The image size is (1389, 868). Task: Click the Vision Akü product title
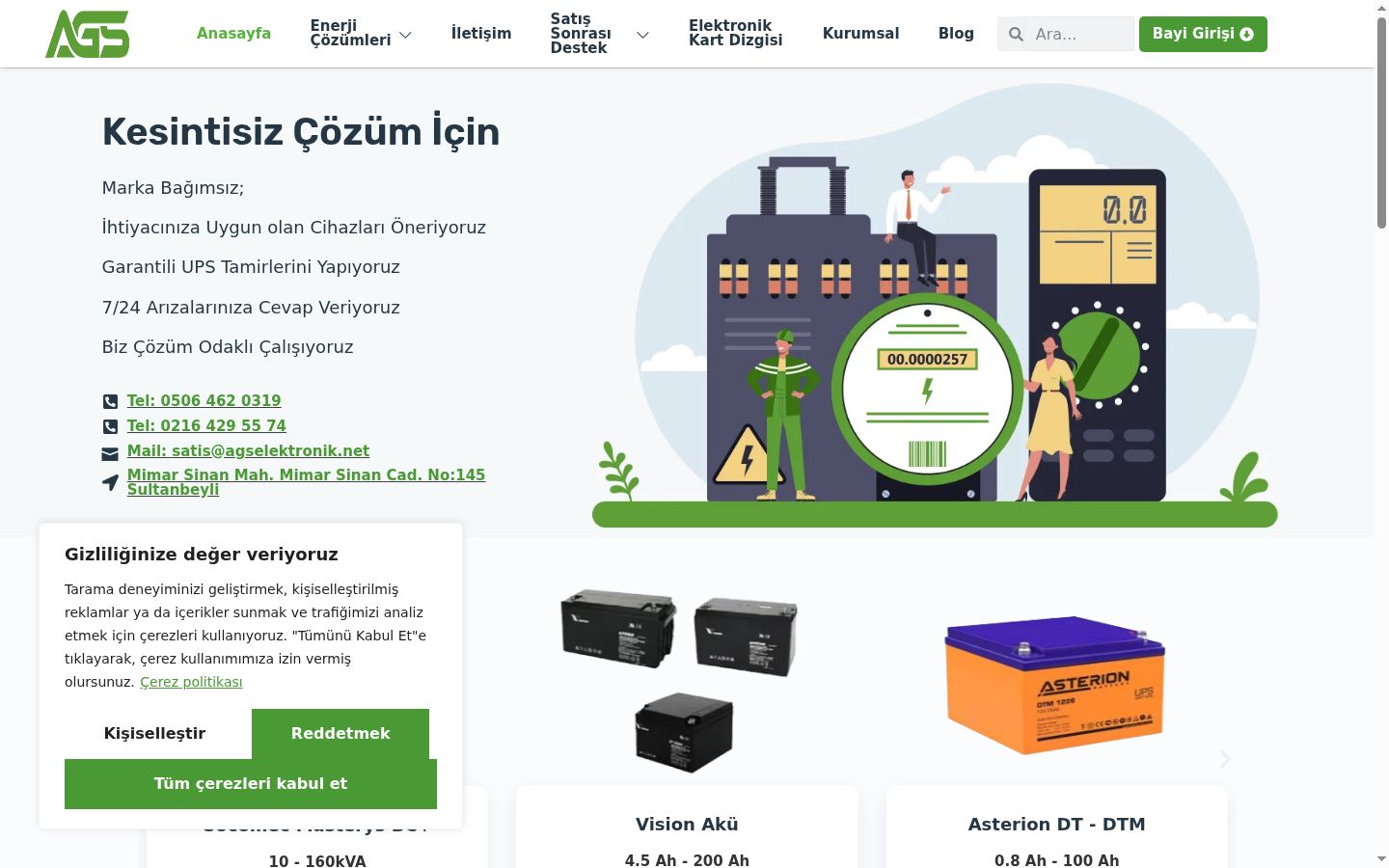(x=687, y=825)
